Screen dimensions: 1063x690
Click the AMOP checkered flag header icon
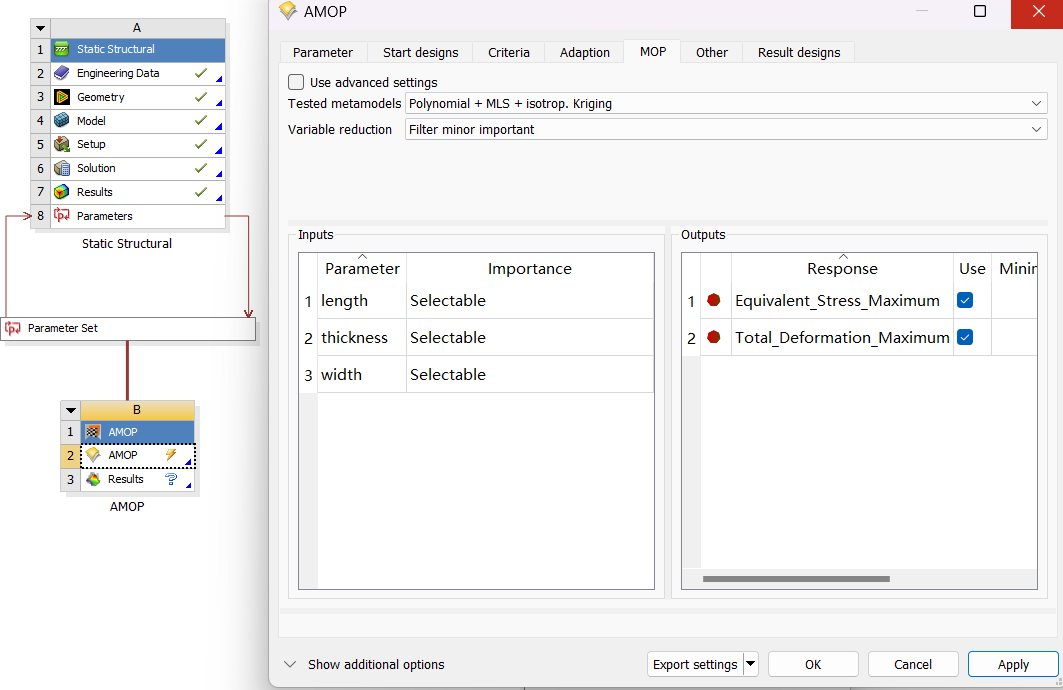tap(94, 432)
